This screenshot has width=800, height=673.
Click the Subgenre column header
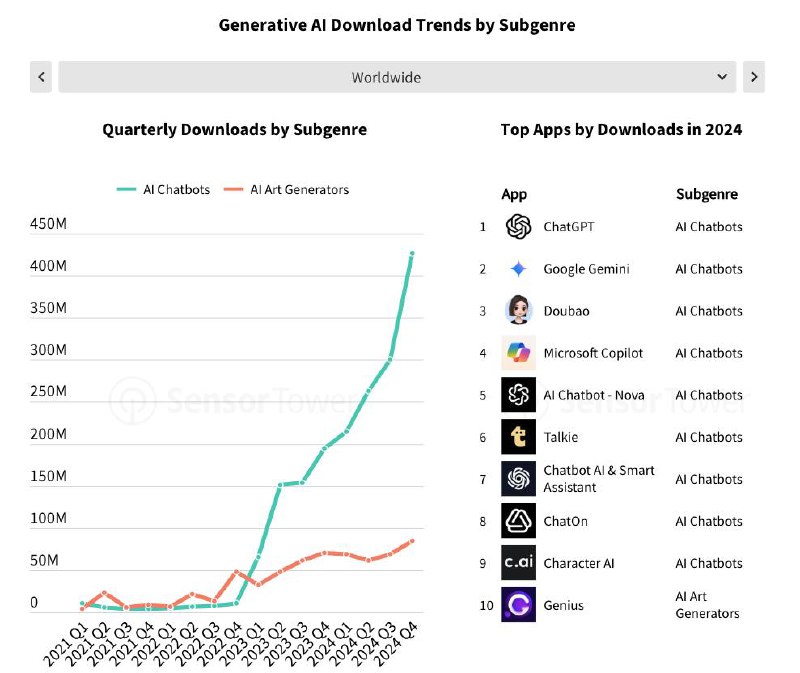[707, 194]
